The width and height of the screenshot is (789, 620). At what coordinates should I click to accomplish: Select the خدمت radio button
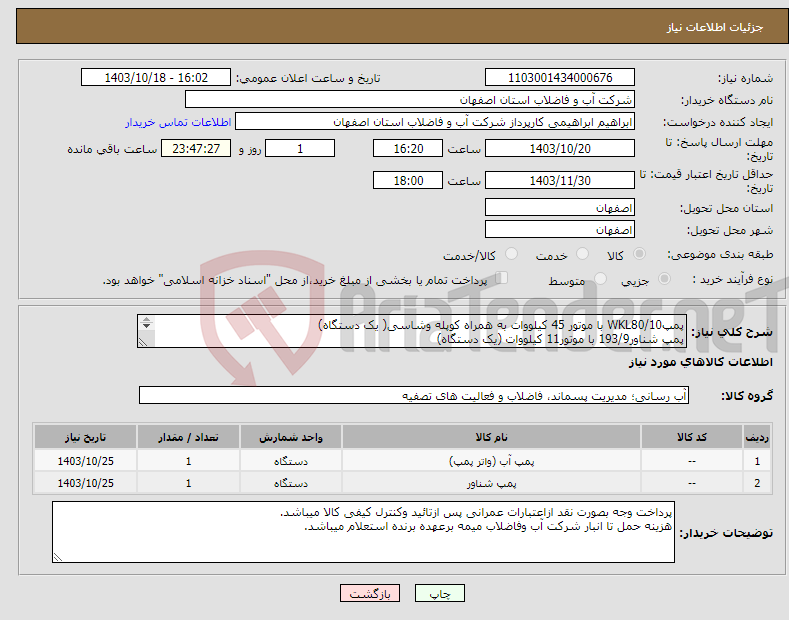tap(582, 254)
